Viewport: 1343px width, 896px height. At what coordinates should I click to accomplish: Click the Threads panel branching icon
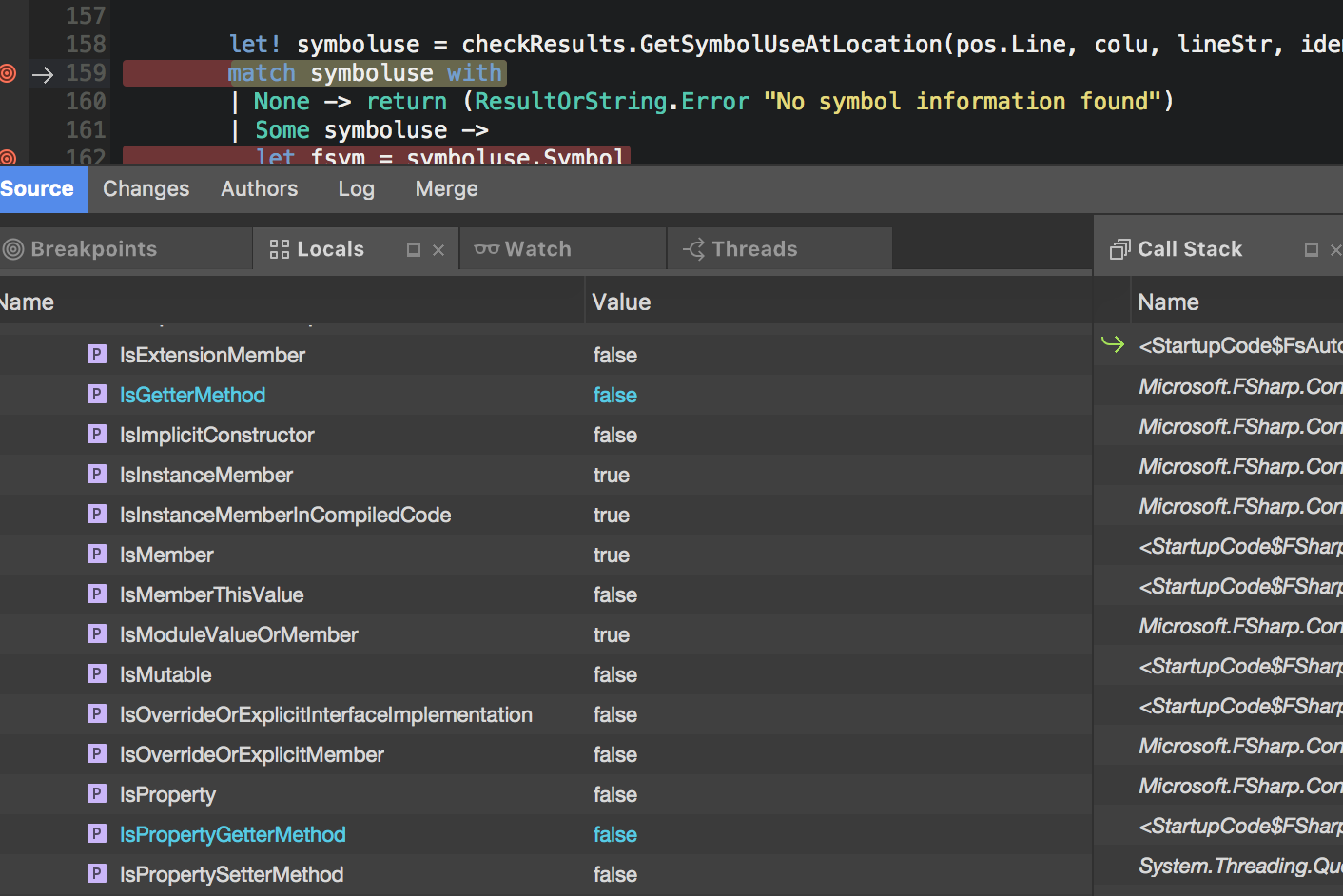tap(694, 248)
